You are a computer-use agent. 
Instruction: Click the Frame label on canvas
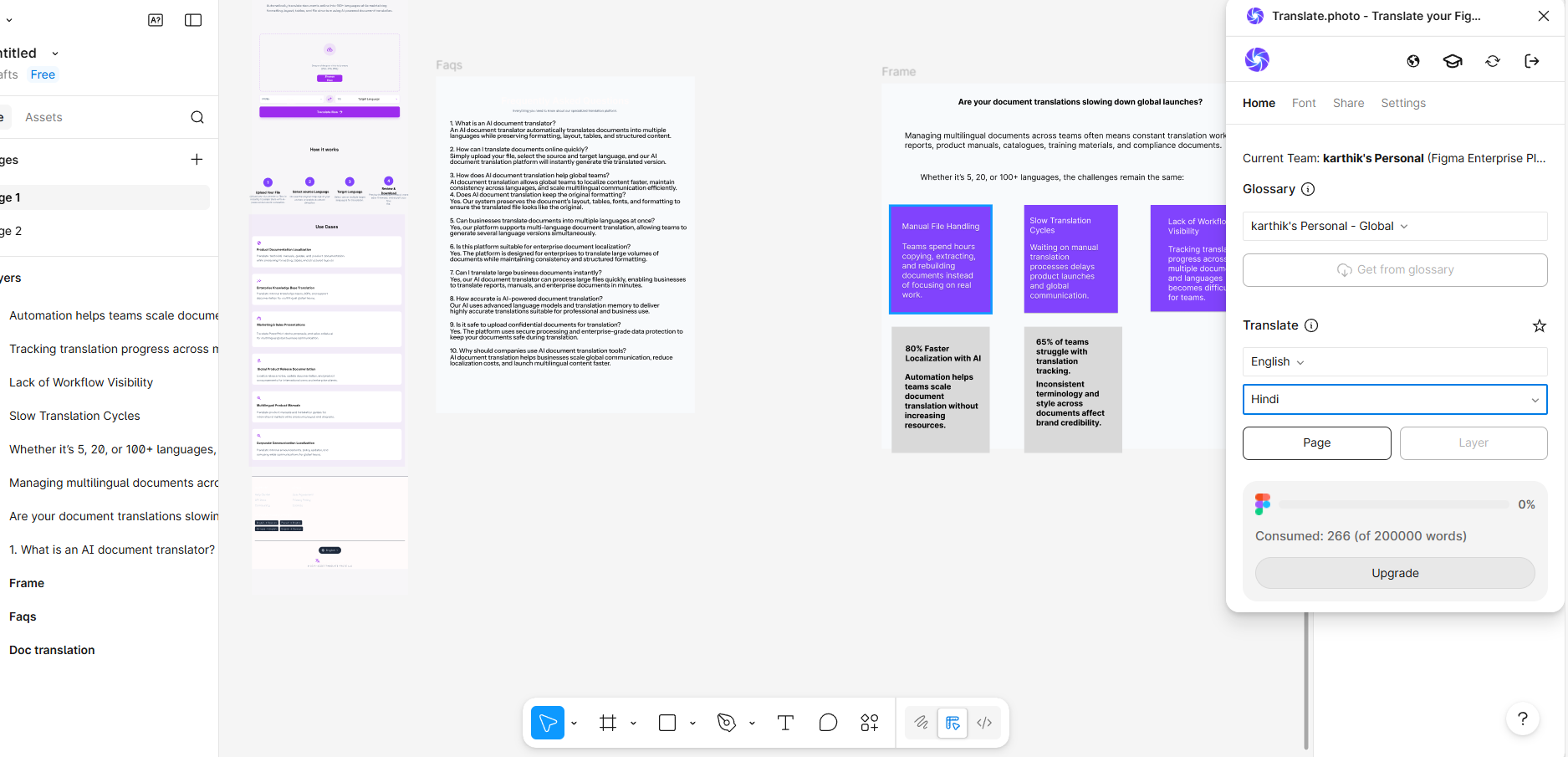click(x=899, y=72)
